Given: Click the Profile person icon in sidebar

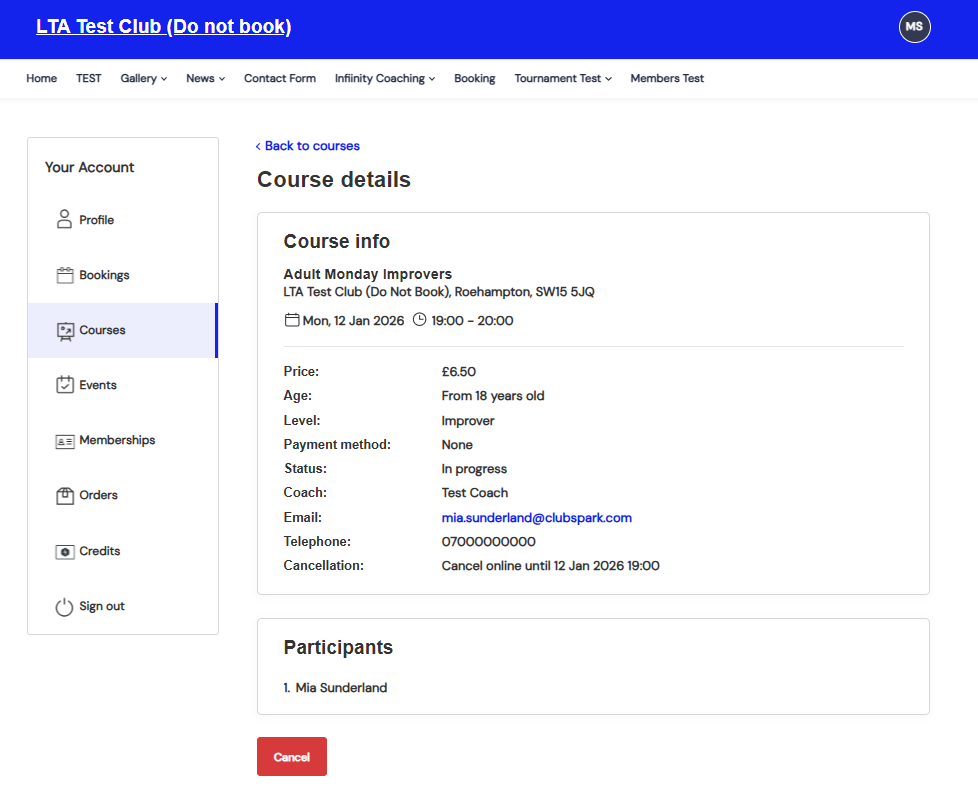Looking at the screenshot, I should click(x=65, y=220).
